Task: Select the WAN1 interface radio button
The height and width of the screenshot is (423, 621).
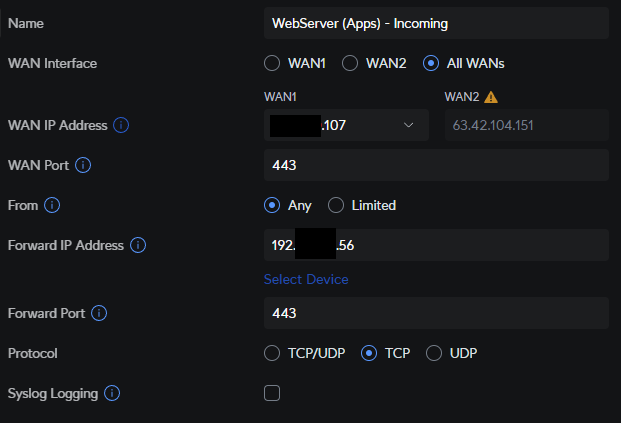Action: point(272,63)
